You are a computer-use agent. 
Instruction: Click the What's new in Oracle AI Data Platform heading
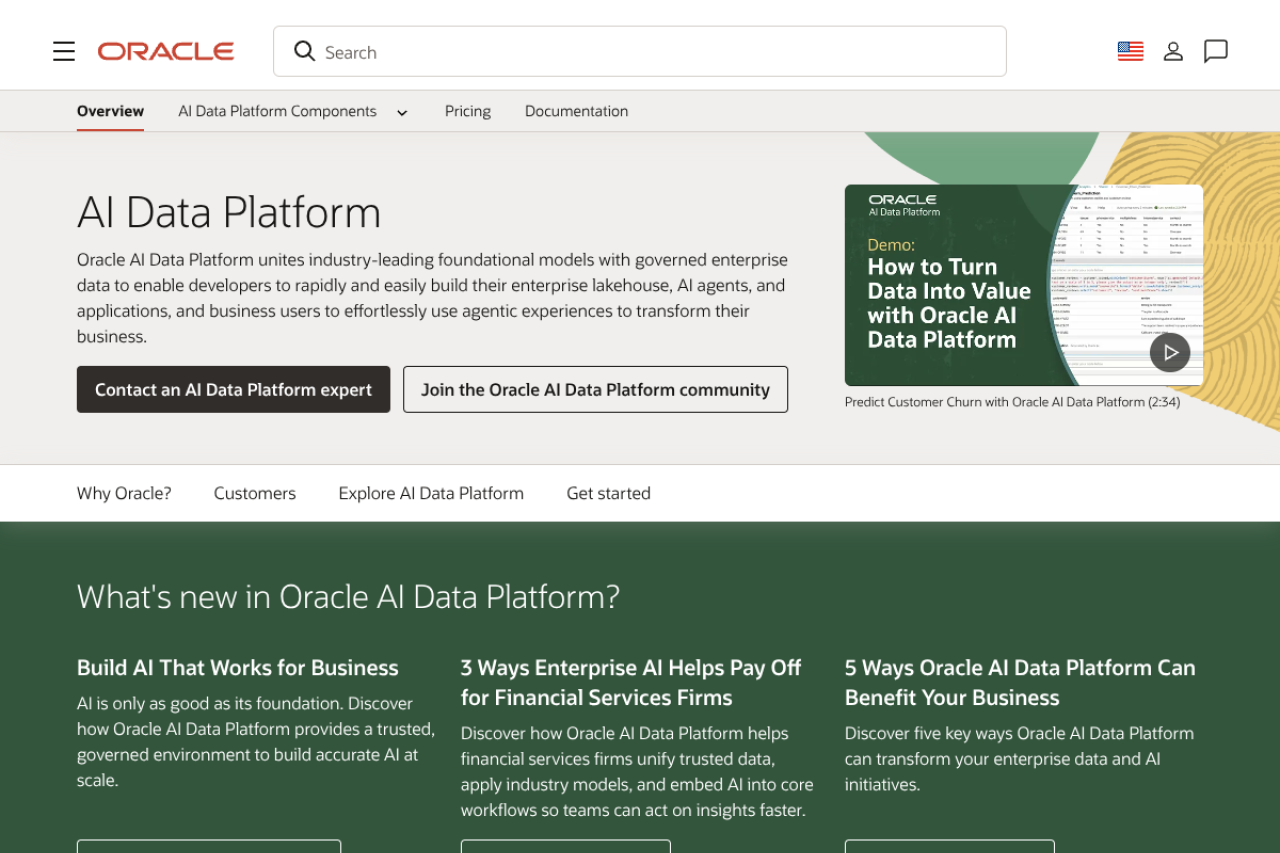[x=348, y=596]
